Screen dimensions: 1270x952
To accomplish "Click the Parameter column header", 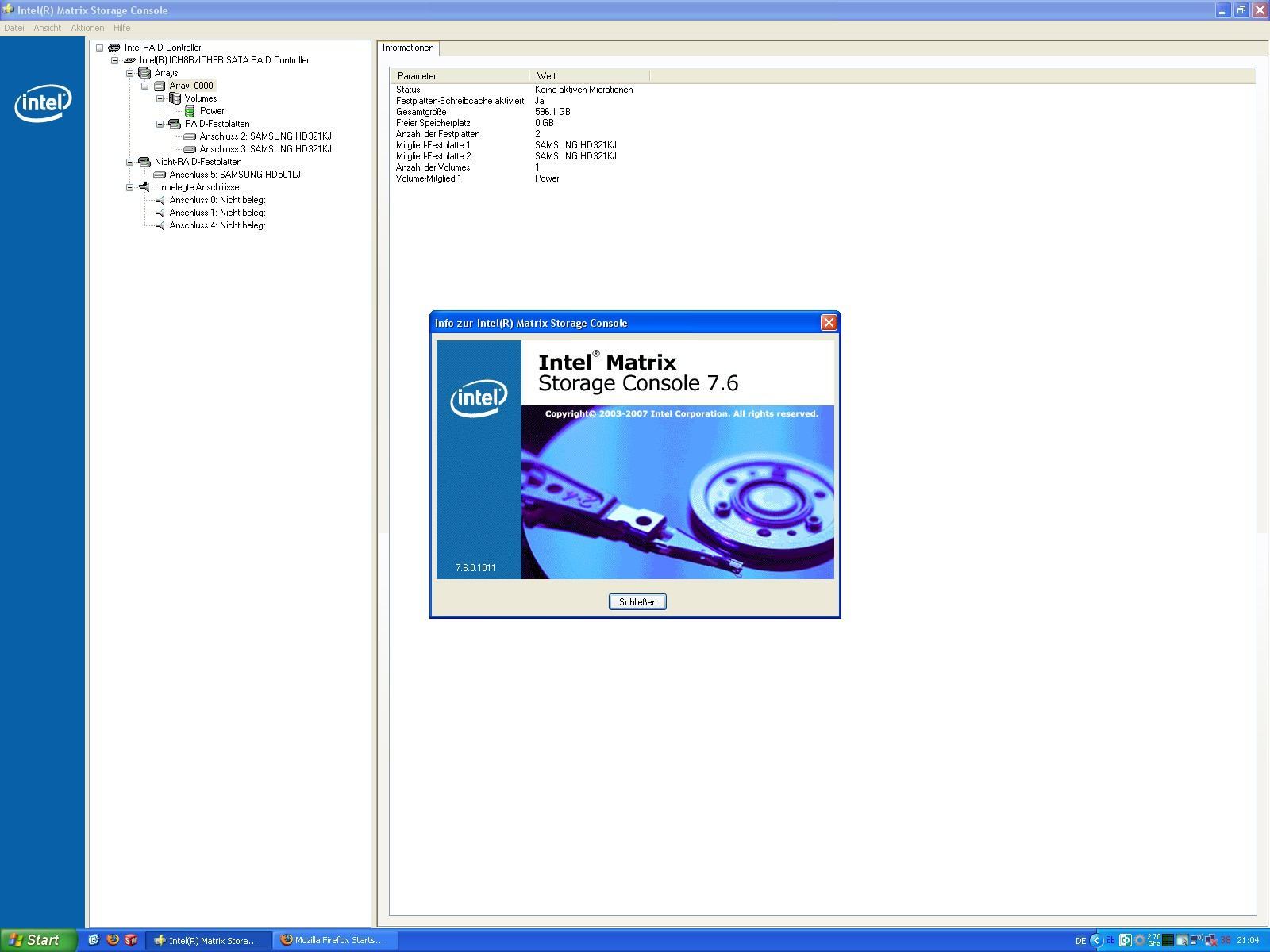I will pos(459,76).
